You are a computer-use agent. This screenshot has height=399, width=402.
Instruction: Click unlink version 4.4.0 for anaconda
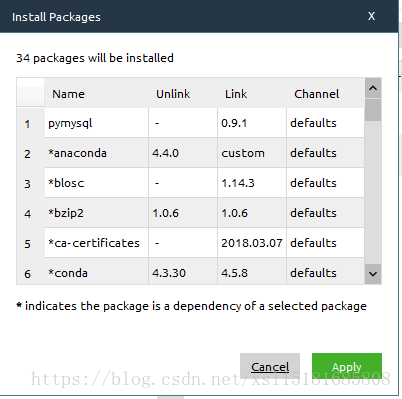(183, 153)
